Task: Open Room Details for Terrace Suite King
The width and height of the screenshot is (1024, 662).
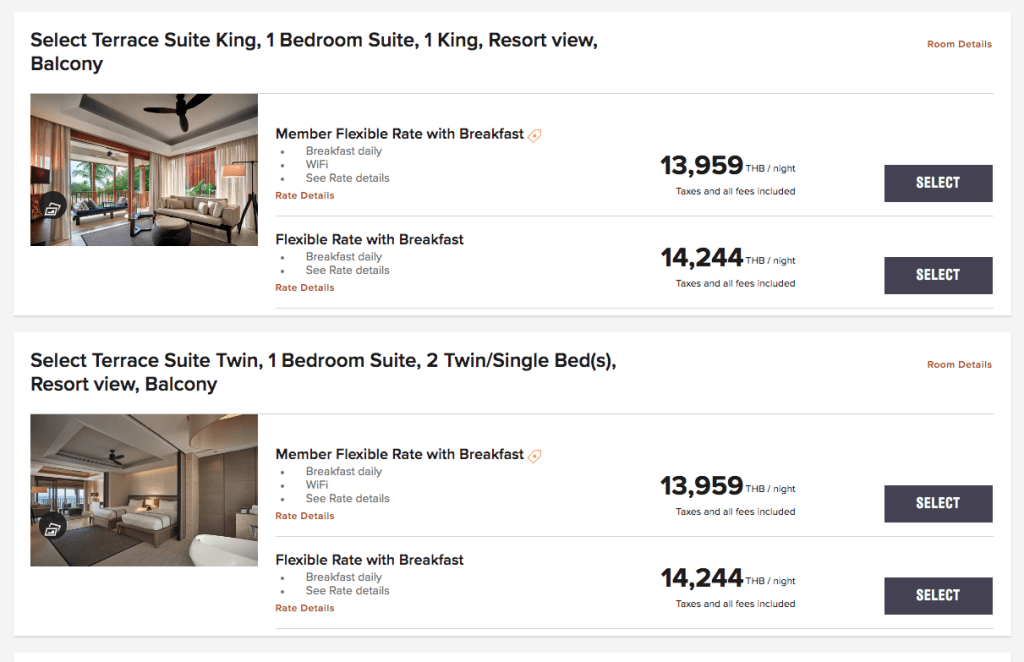Action: click(959, 44)
